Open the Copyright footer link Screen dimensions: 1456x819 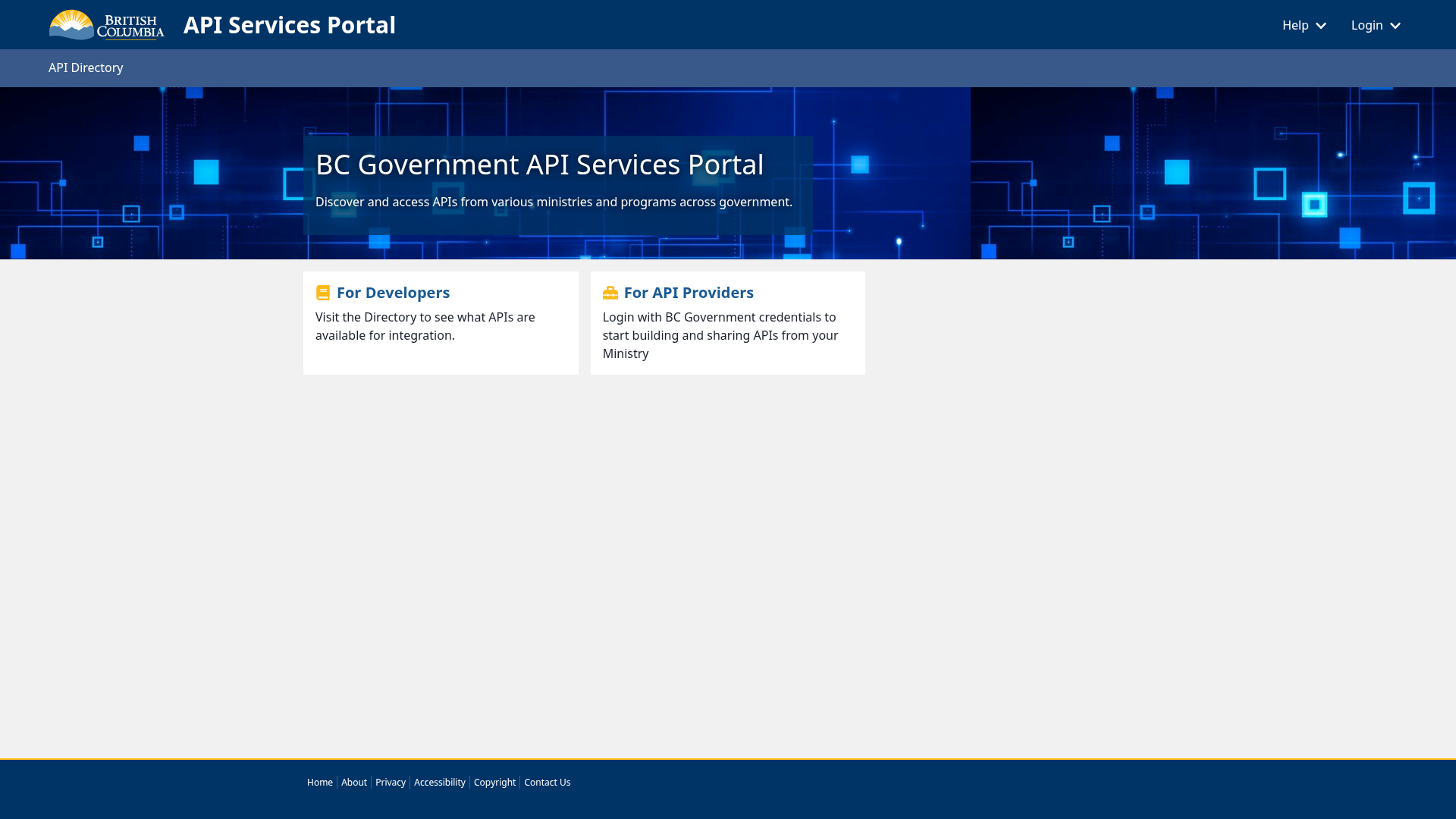tap(494, 782)
